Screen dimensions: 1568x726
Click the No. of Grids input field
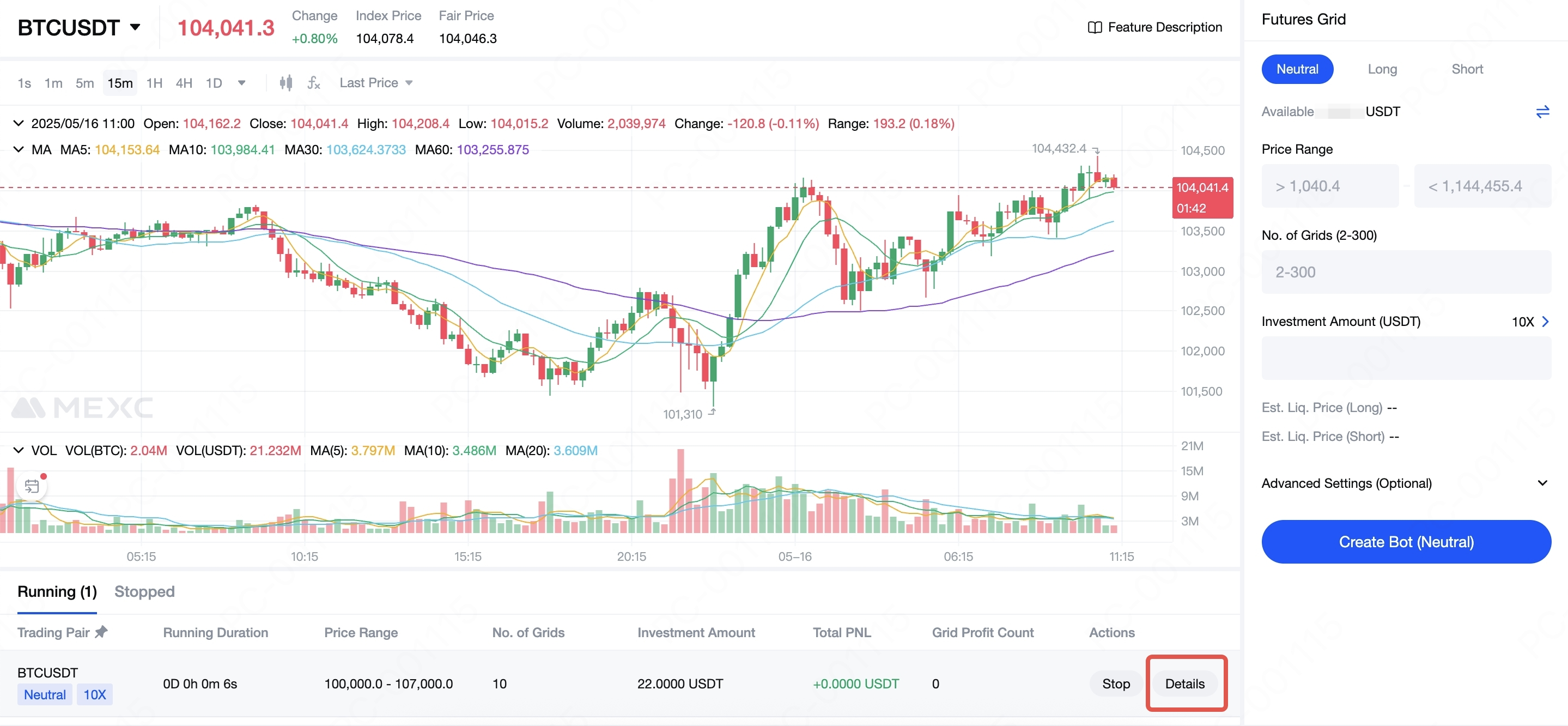pos(1406,273)
